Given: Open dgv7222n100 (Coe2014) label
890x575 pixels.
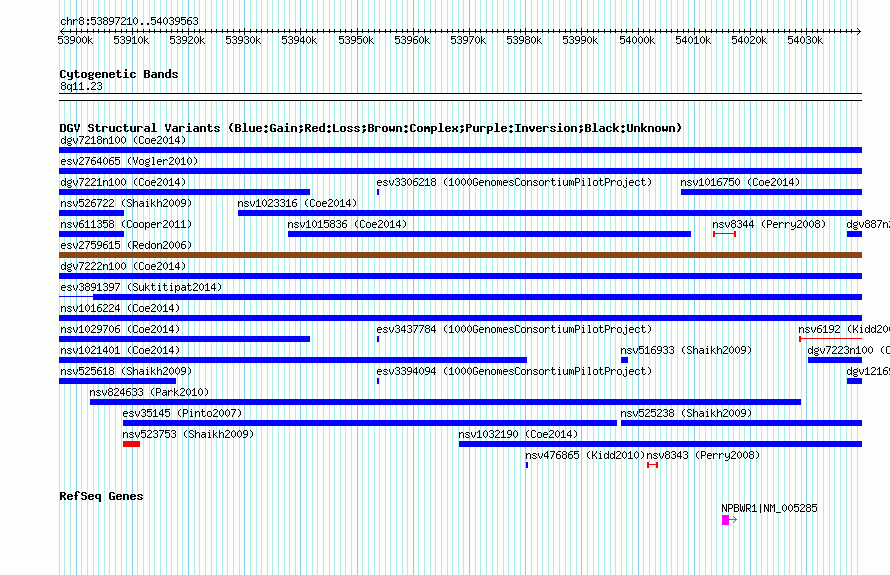Looking at the screenshot, I should coord(123,266).
